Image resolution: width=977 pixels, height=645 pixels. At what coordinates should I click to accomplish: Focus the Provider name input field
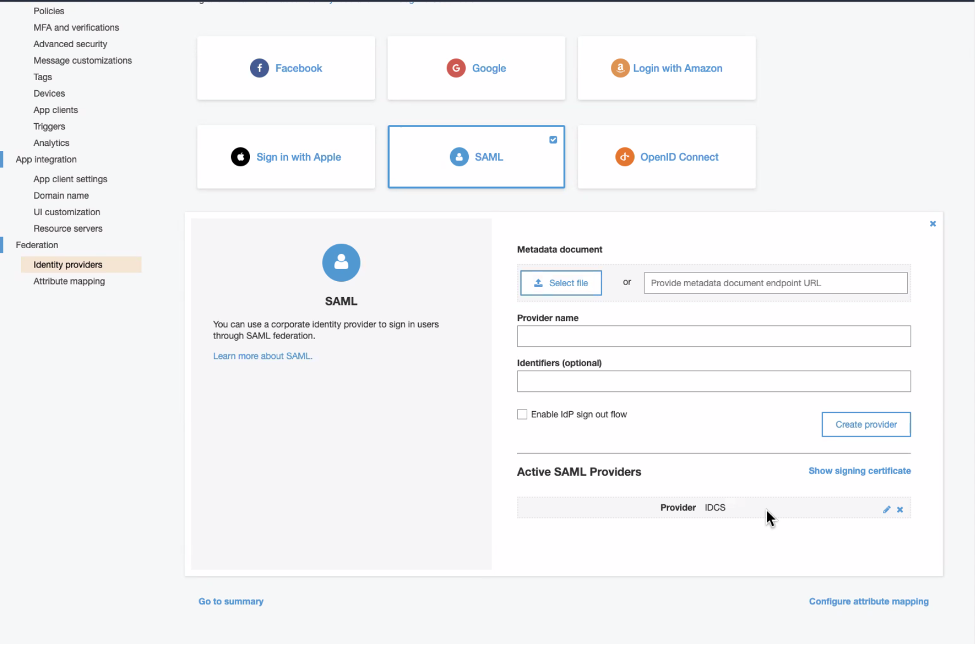point(713,336)
